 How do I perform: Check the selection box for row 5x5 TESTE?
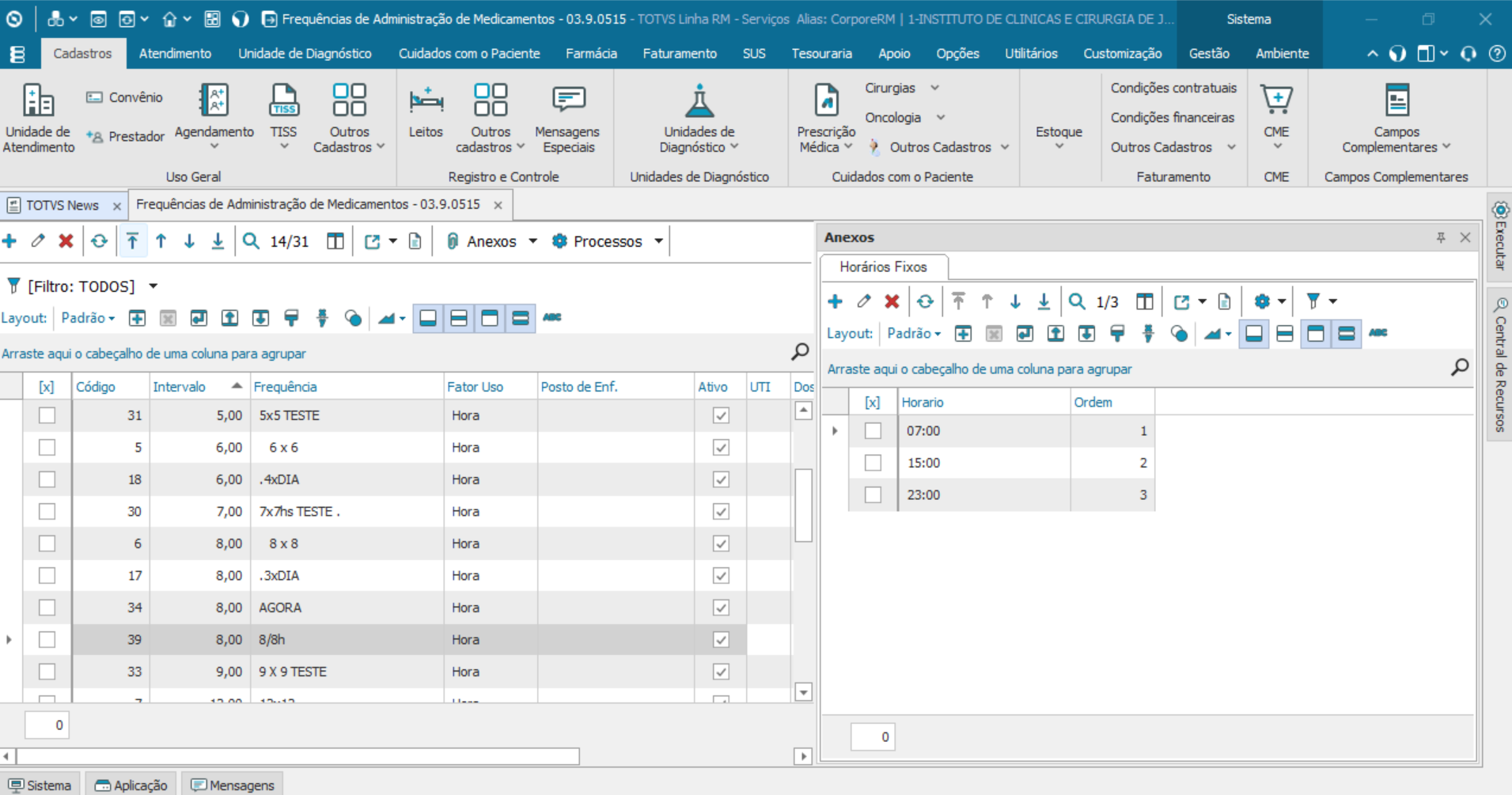(47, 415)
